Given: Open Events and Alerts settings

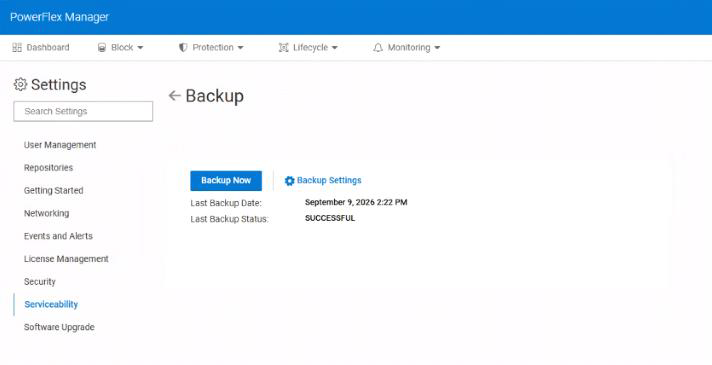Looking at the screenshot, I should tap(58, 236).
